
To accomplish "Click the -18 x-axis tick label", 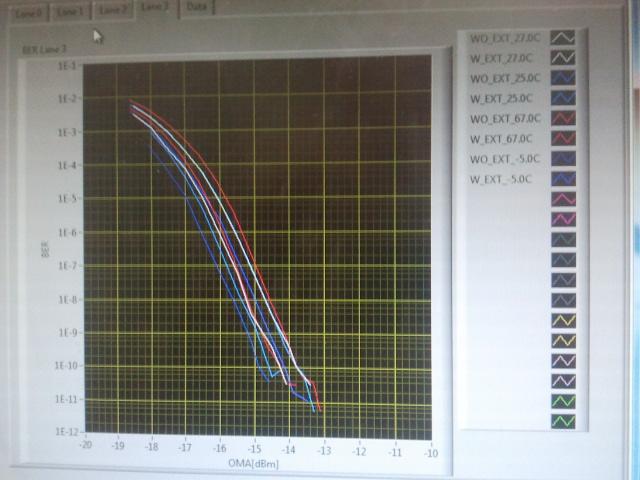I will pos(151,447).
